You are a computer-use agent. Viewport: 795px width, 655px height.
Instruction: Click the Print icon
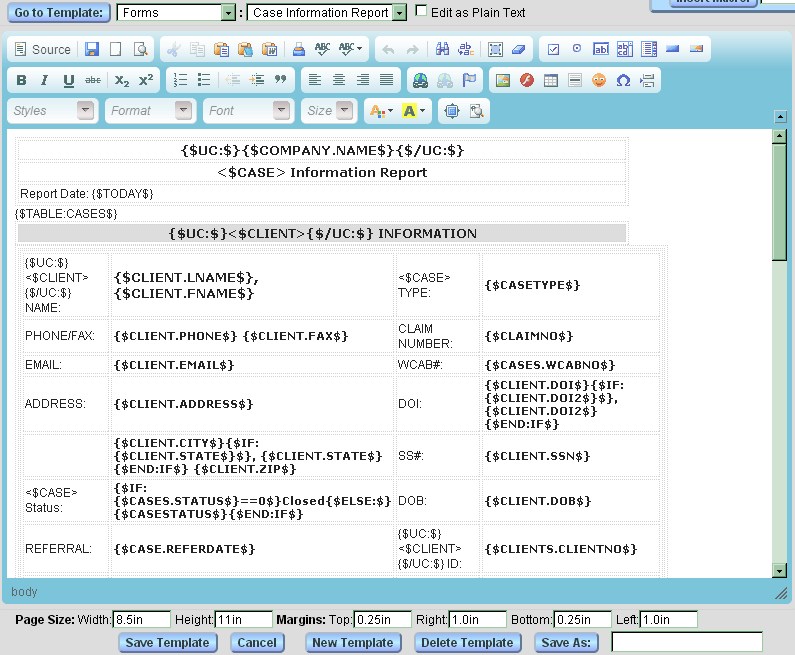[299, 49]
